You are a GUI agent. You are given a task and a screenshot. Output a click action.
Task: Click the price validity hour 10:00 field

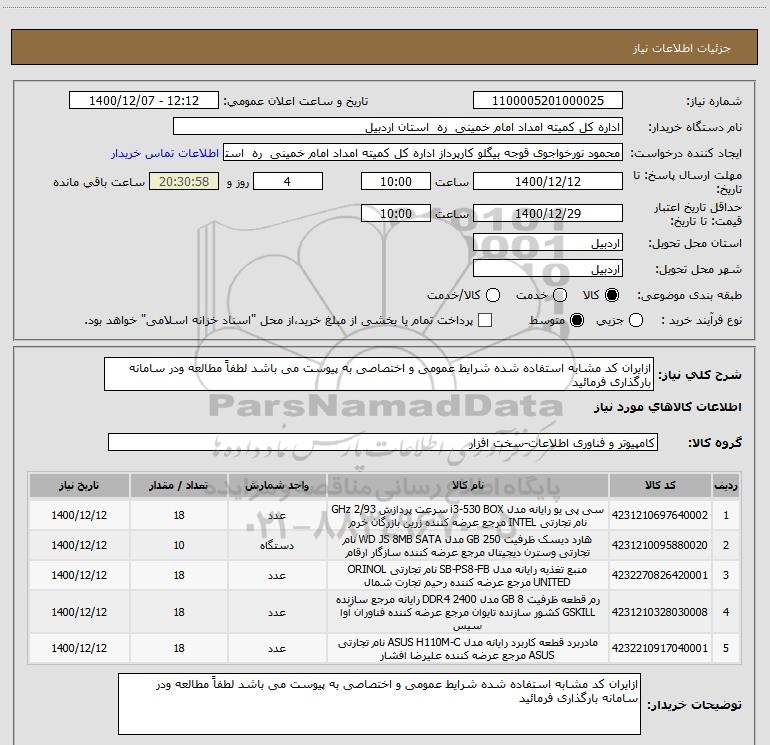pyautogui.click(x=396, y=213)
